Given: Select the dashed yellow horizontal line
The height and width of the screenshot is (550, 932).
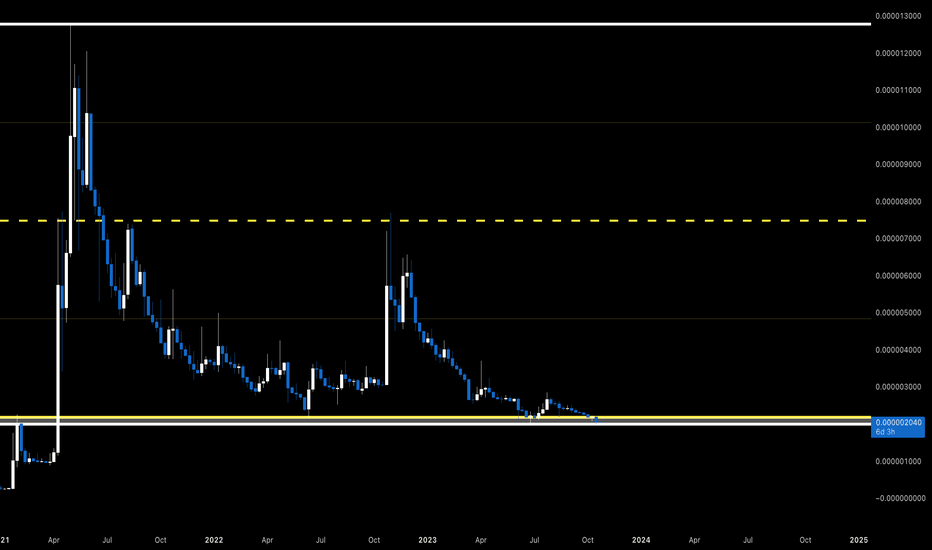Looking at the screenshot, I should pos(434,221).
